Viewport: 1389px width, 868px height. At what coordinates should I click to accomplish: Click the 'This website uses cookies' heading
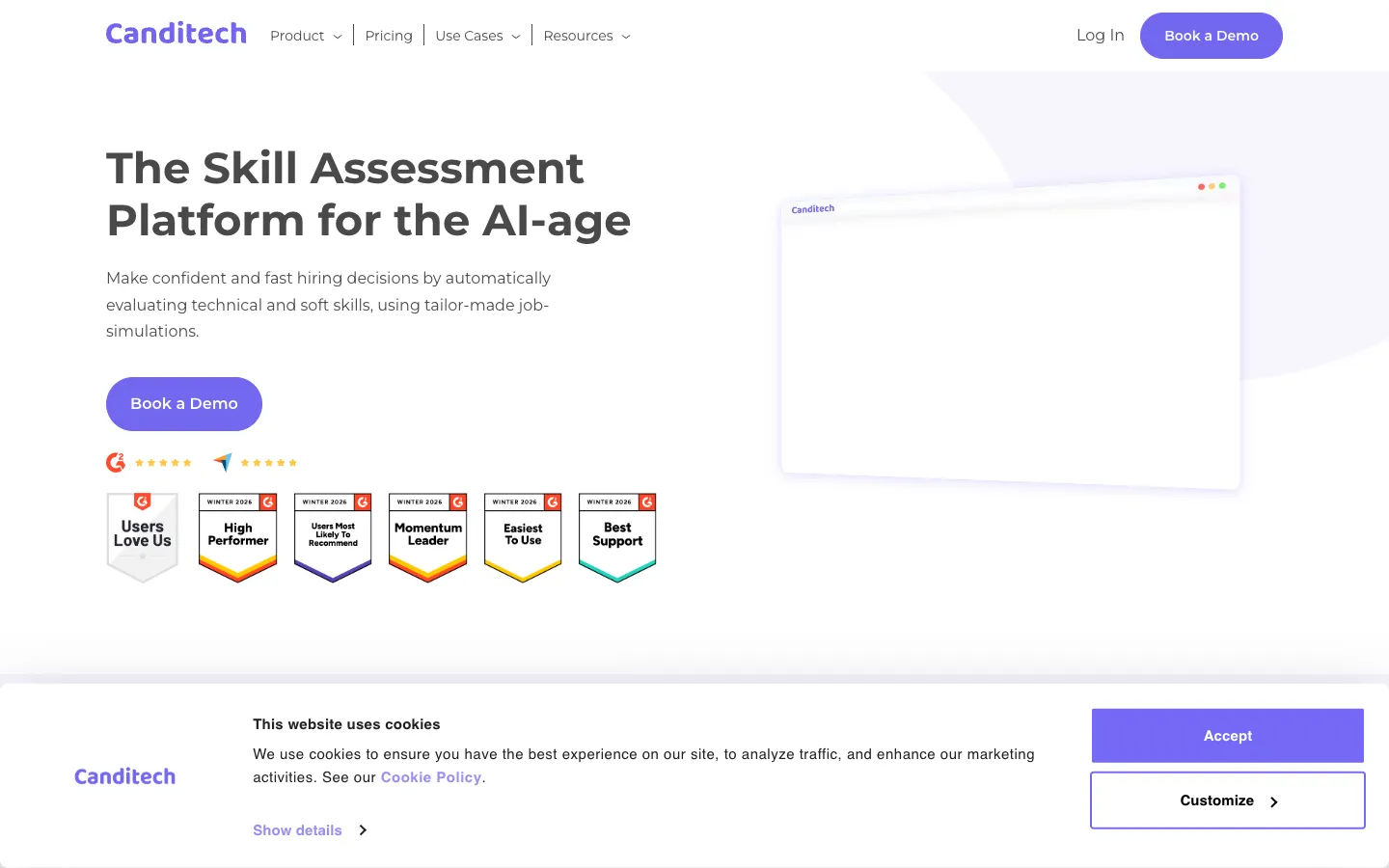(x=346, y=724)
